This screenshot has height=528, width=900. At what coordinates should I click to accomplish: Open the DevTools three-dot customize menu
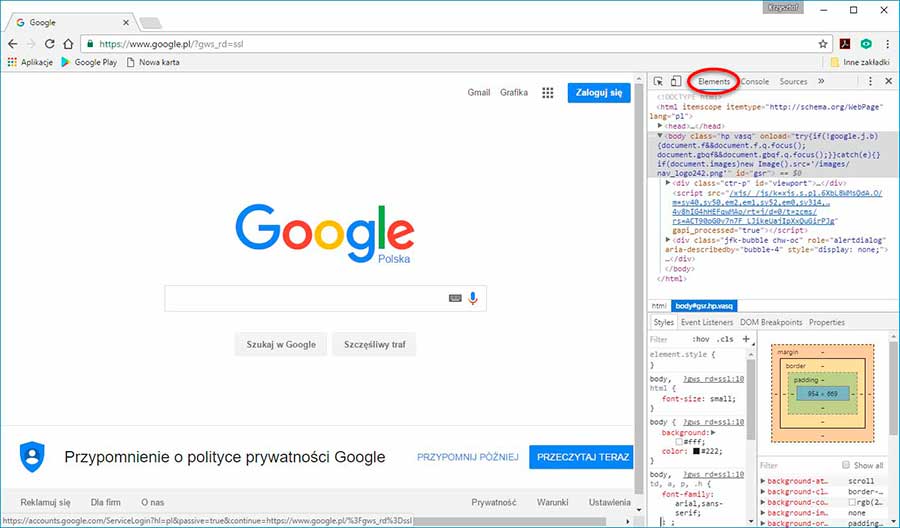[x=870, y=81]
